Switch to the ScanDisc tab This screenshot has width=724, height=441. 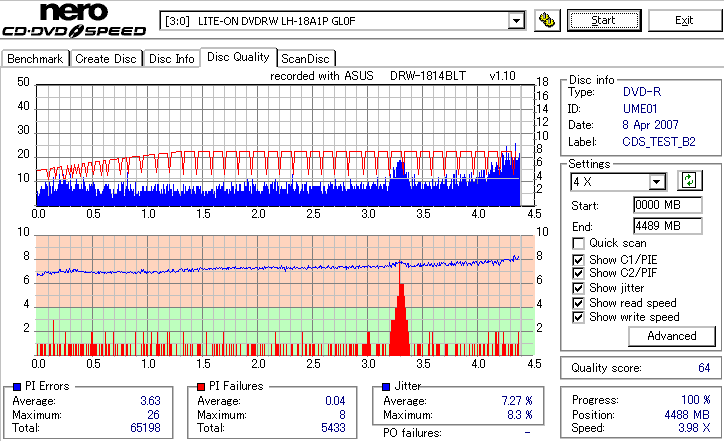(x=305, y=59)
